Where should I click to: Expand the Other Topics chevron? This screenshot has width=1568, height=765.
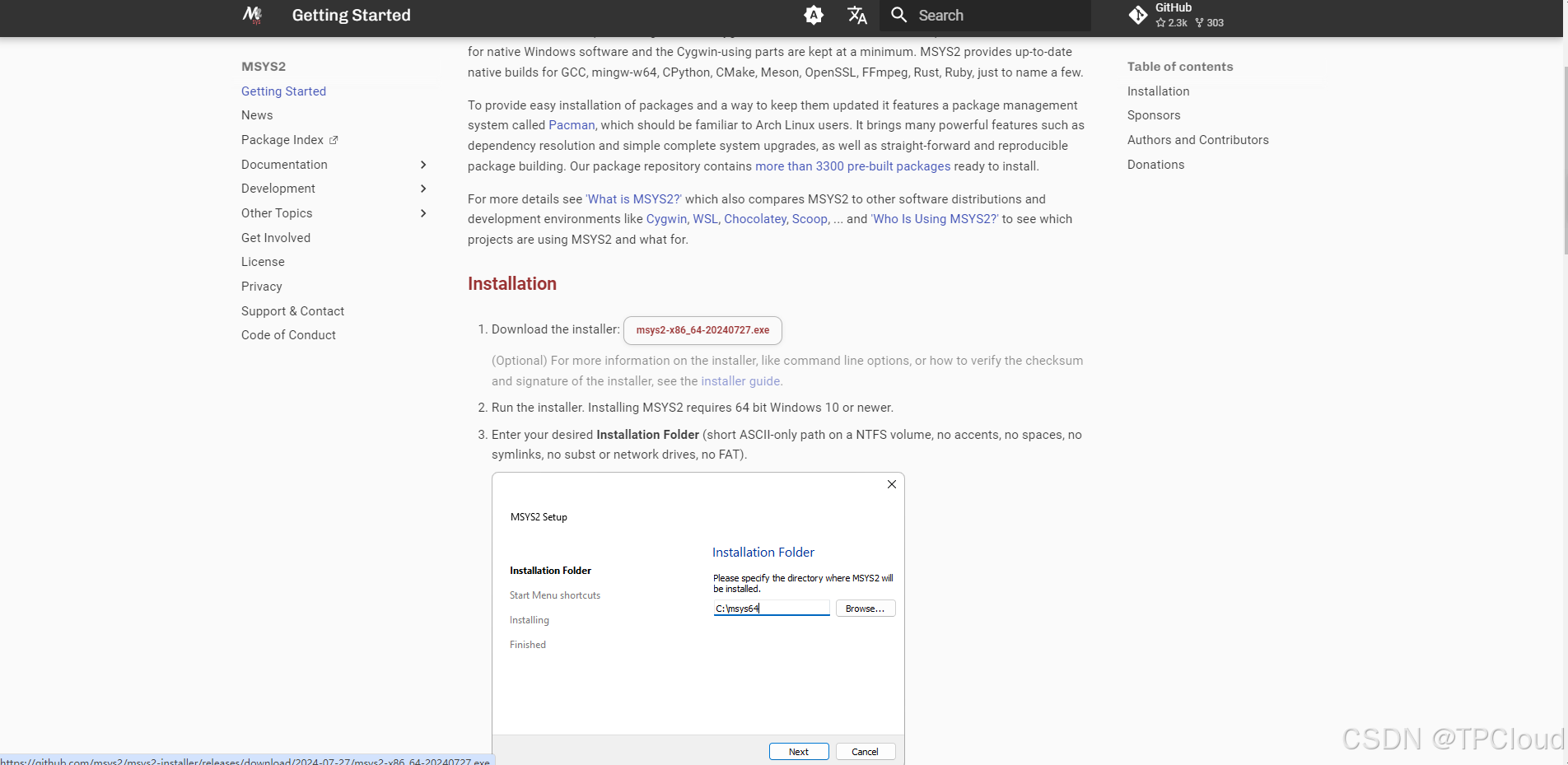click(x=423, y=213)
